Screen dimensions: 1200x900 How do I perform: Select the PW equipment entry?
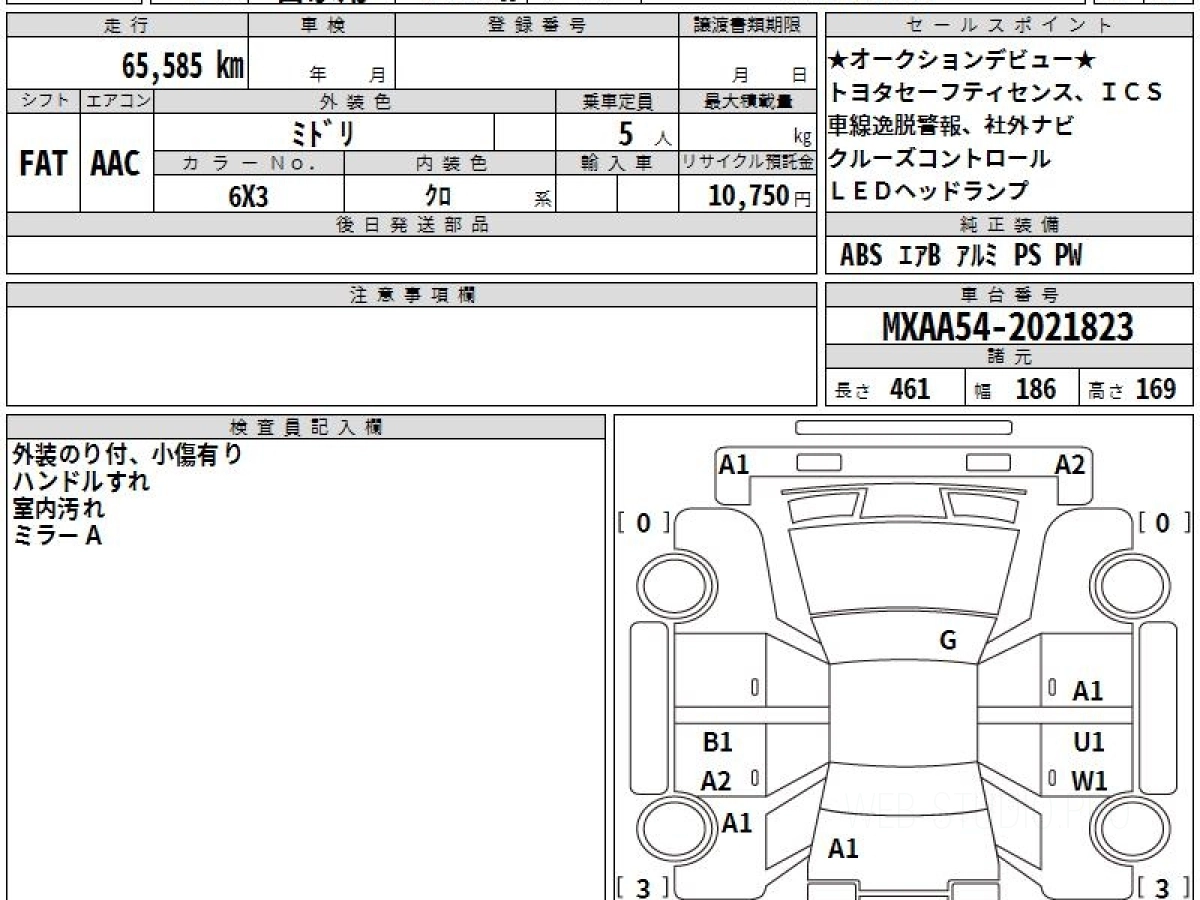click(1068, 255)
